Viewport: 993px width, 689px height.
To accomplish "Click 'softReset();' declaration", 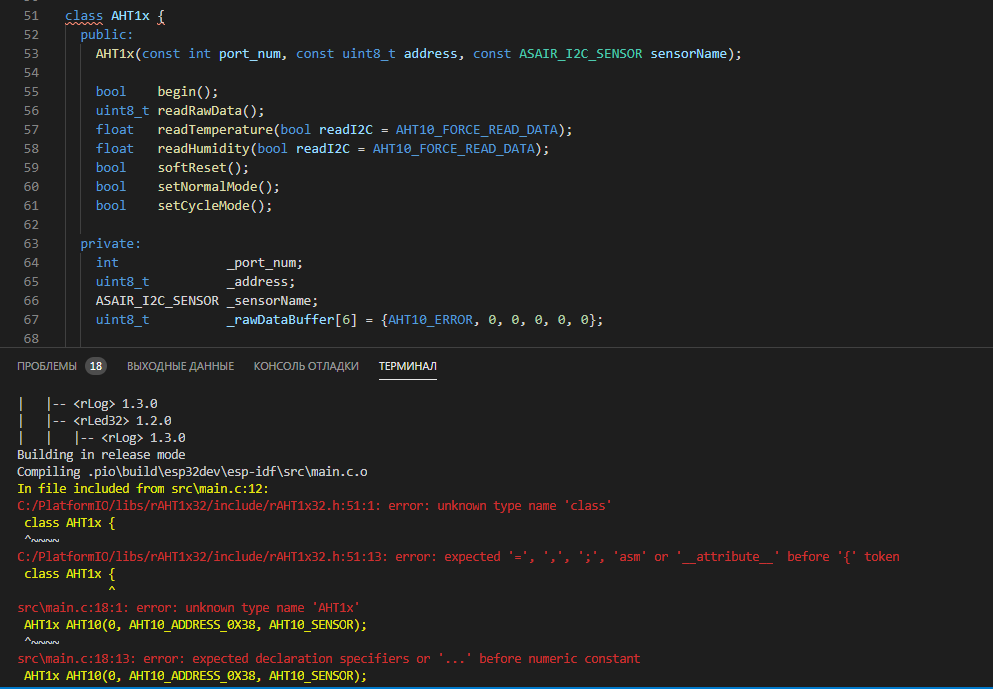I will (x=203, y=168).
